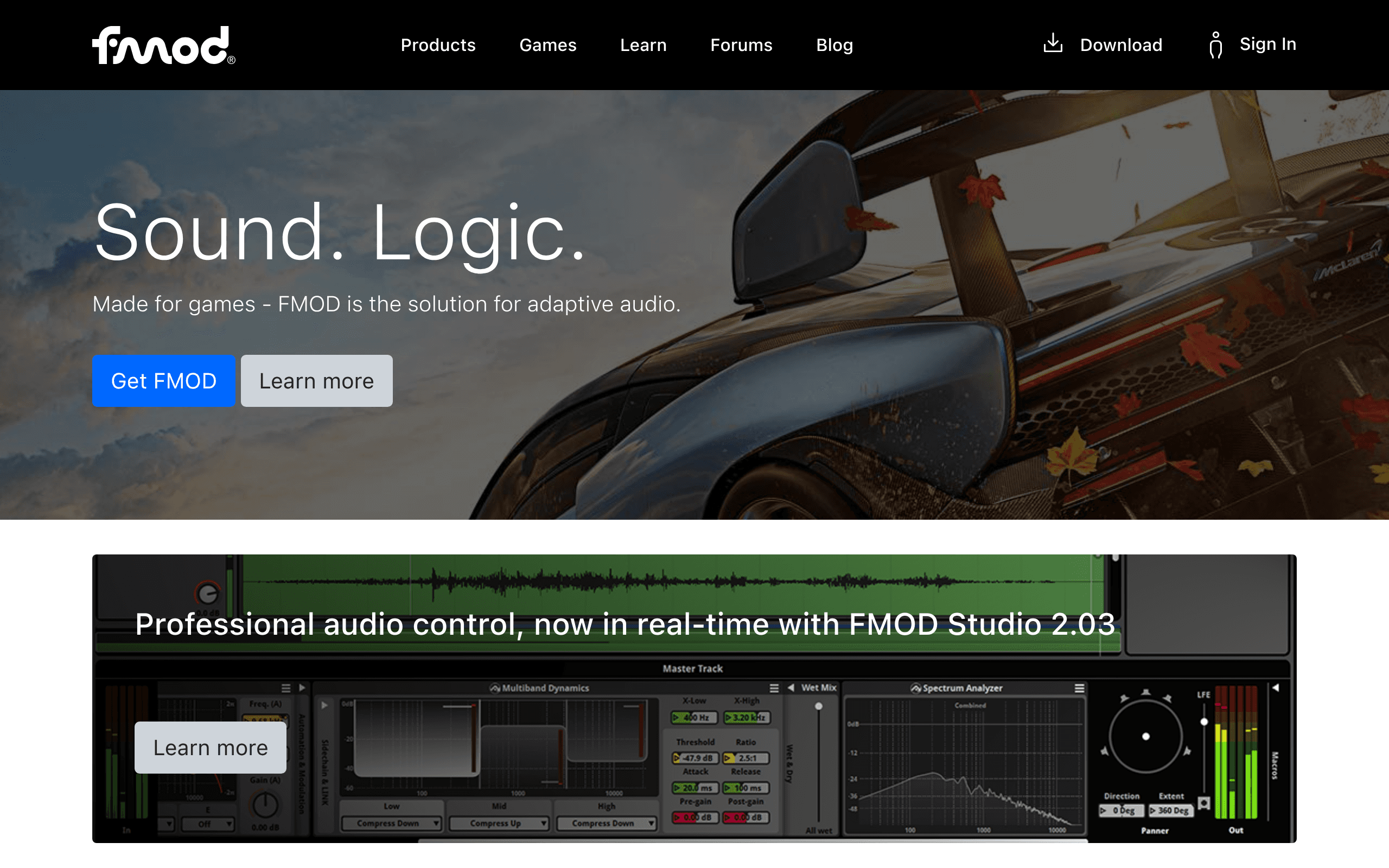Visit the Blog page
This screenshot has width=1389, height=868.
click(834, 45)
